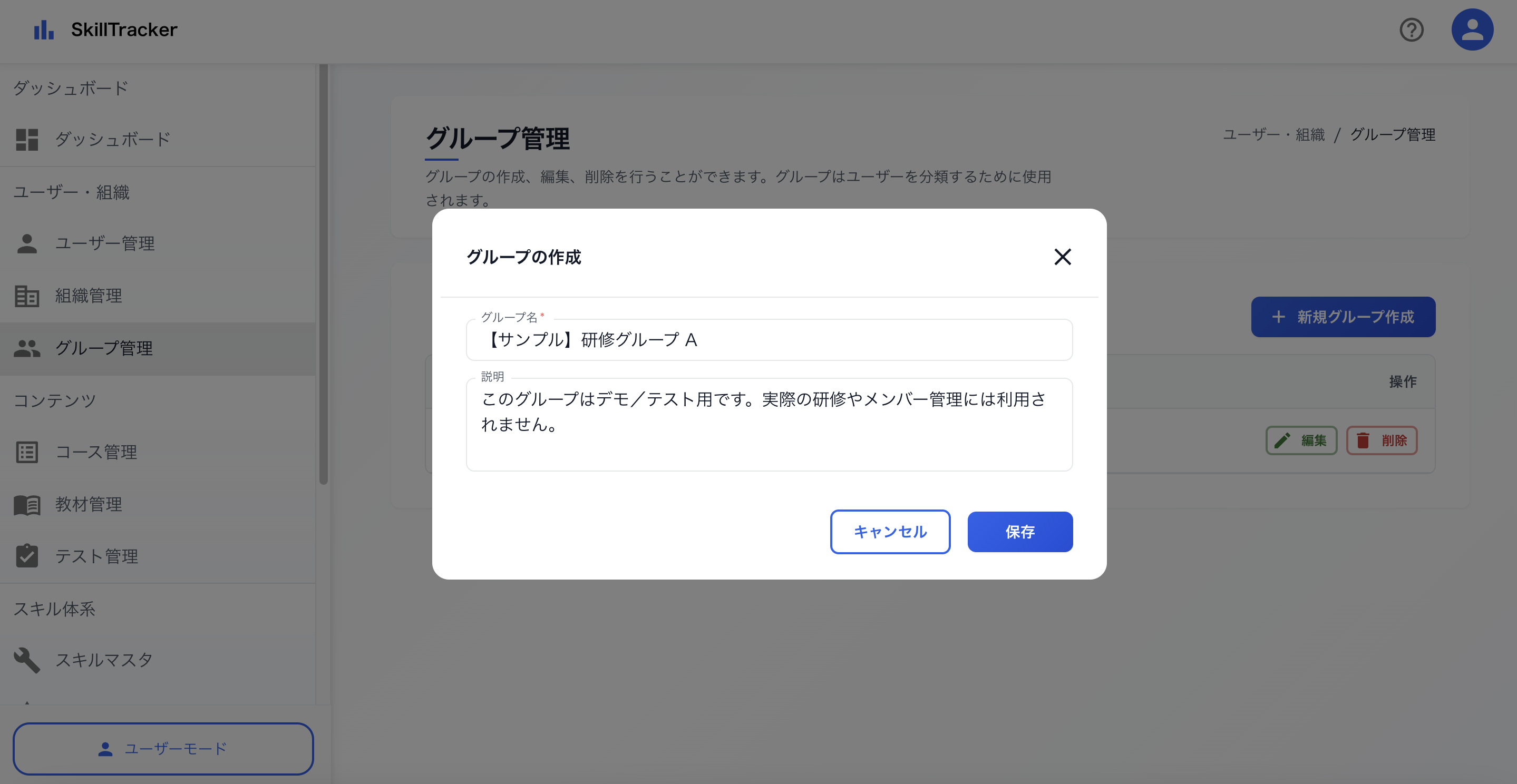
Task: Open the help question mark icon
Action: click(x=1411, y=29)
